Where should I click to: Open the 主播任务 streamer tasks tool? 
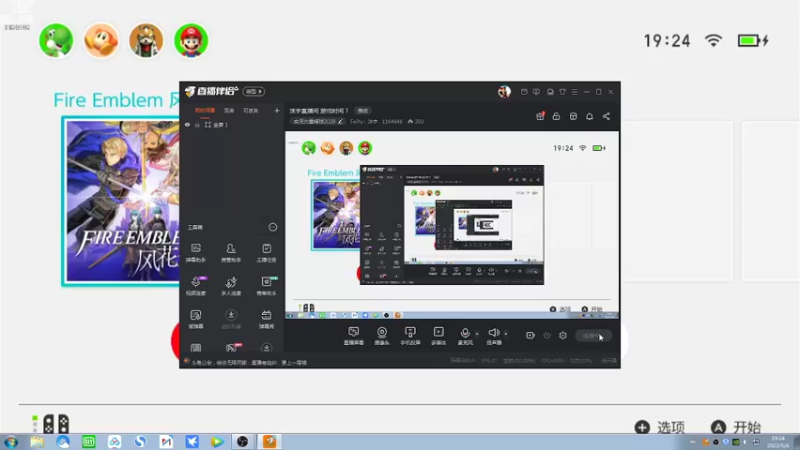(266, 253)
